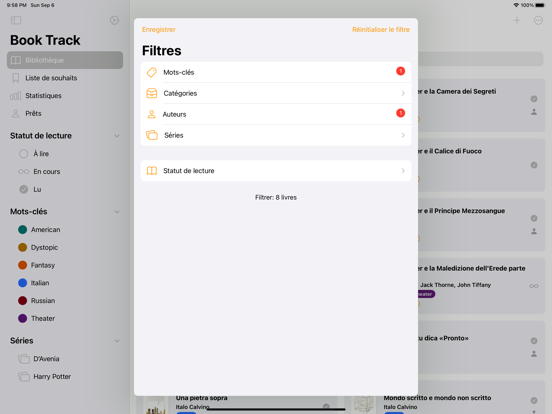
Task: Toggle read checkmark on Calice di Fuoco
Action: coord(534,165)
